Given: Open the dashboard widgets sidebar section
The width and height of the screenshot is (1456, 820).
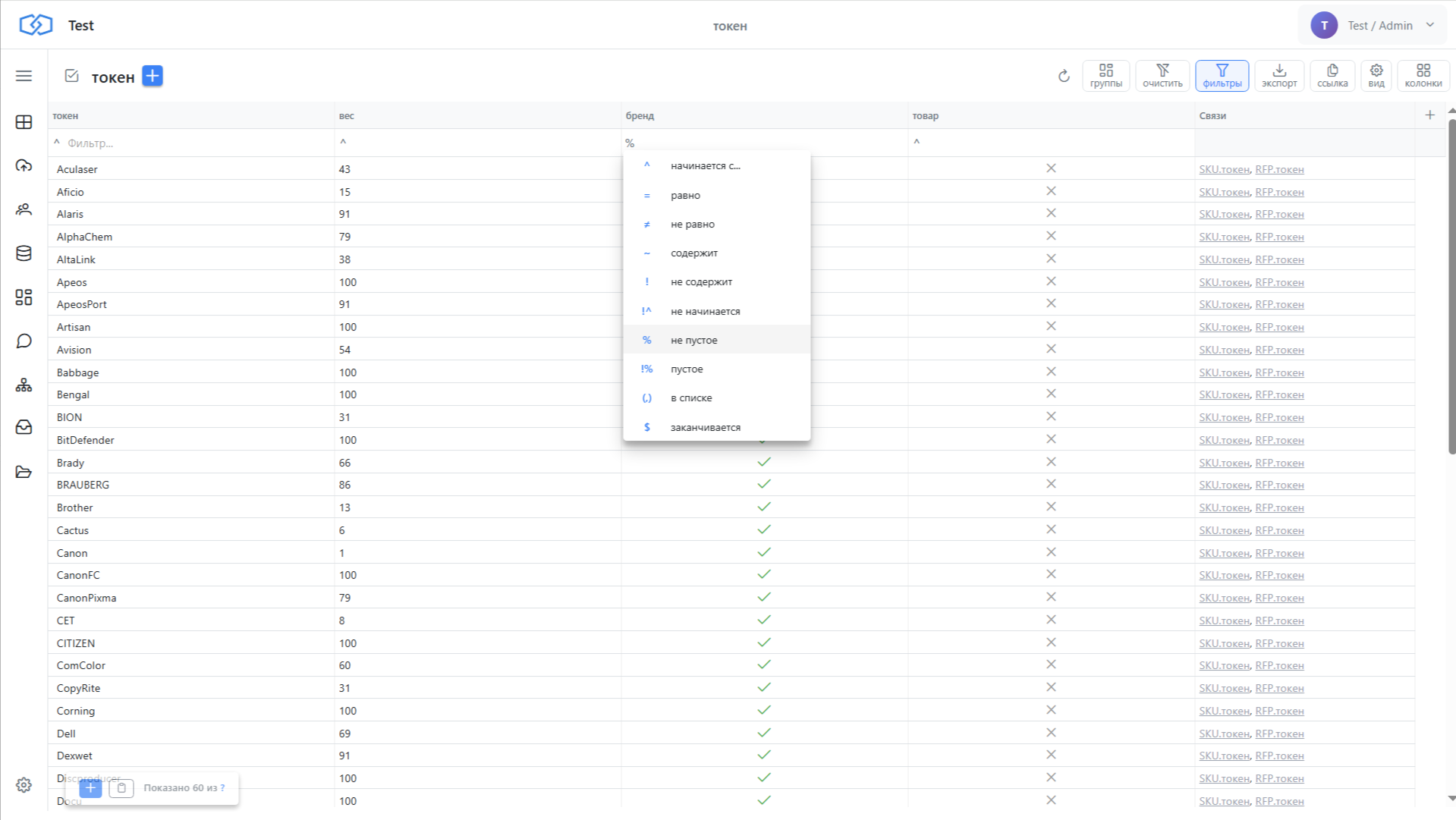Looking at the screenshot, I should click(24, 297).
